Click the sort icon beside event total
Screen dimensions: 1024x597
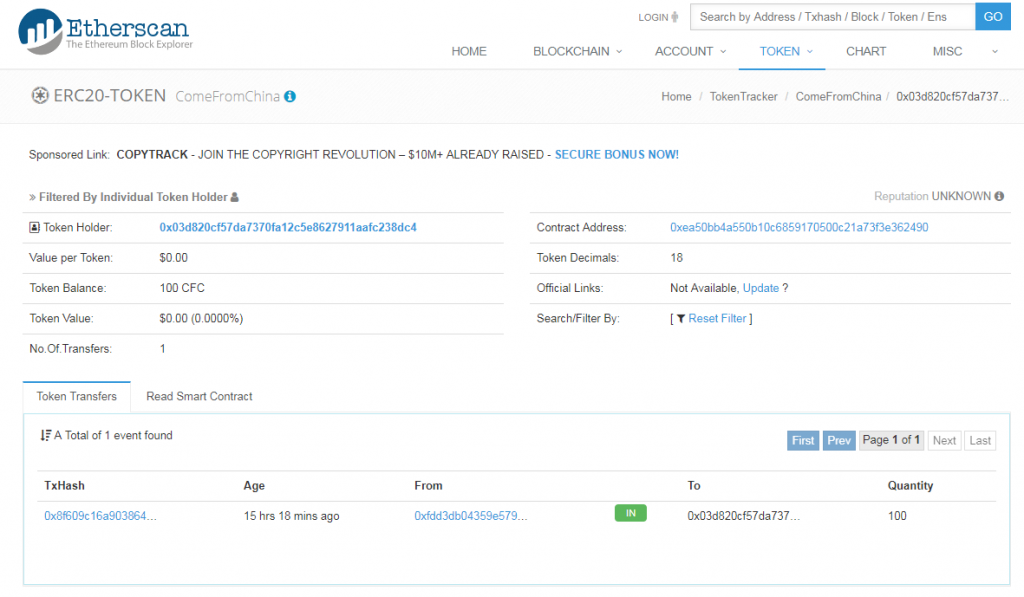45,435
